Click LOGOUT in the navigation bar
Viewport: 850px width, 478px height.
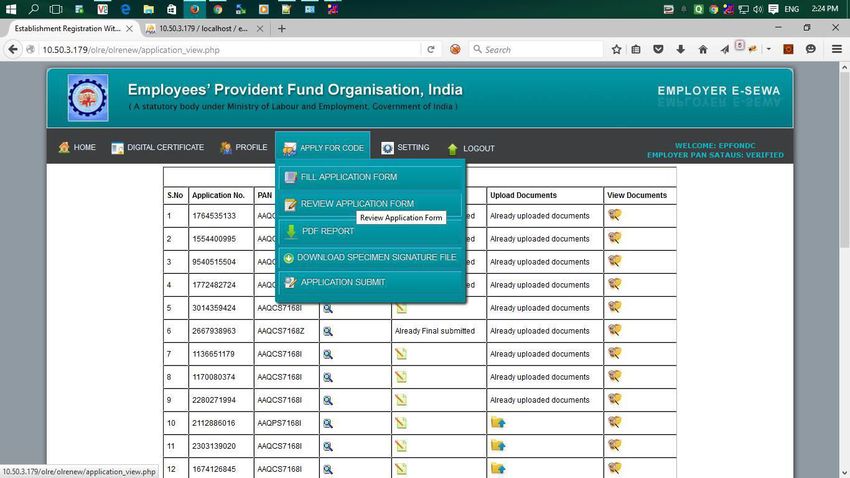(x=471, y=148)
